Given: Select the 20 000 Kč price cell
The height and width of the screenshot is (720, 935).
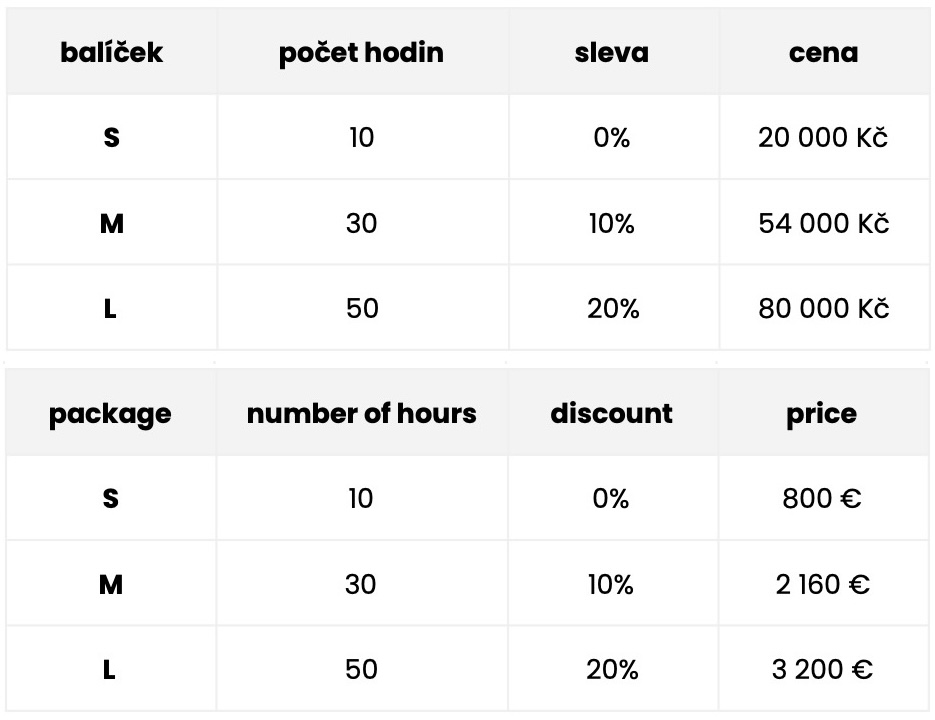Looking at the screenshot, I should (824, 137).
